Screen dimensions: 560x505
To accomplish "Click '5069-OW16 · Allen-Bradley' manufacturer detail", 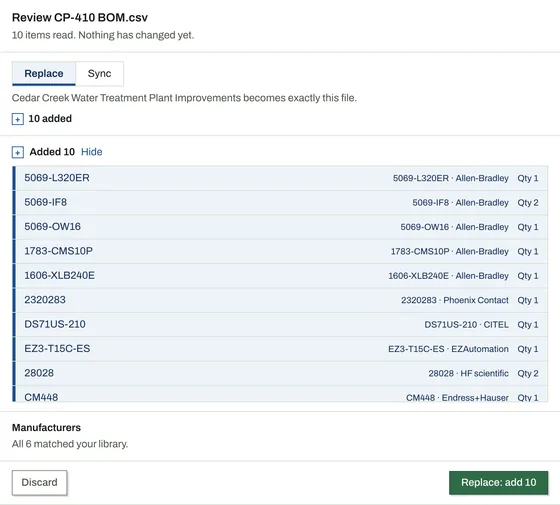I will 454,227.
